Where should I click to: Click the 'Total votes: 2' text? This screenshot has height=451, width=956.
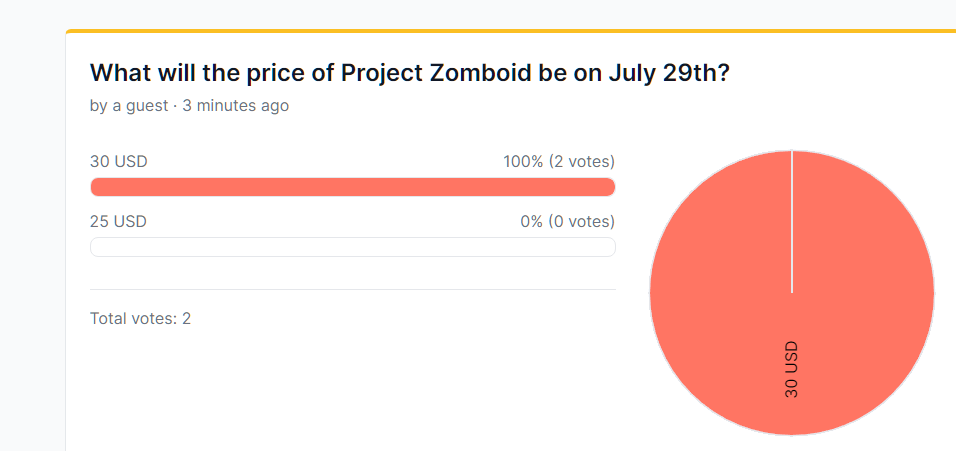click(140, 319)
